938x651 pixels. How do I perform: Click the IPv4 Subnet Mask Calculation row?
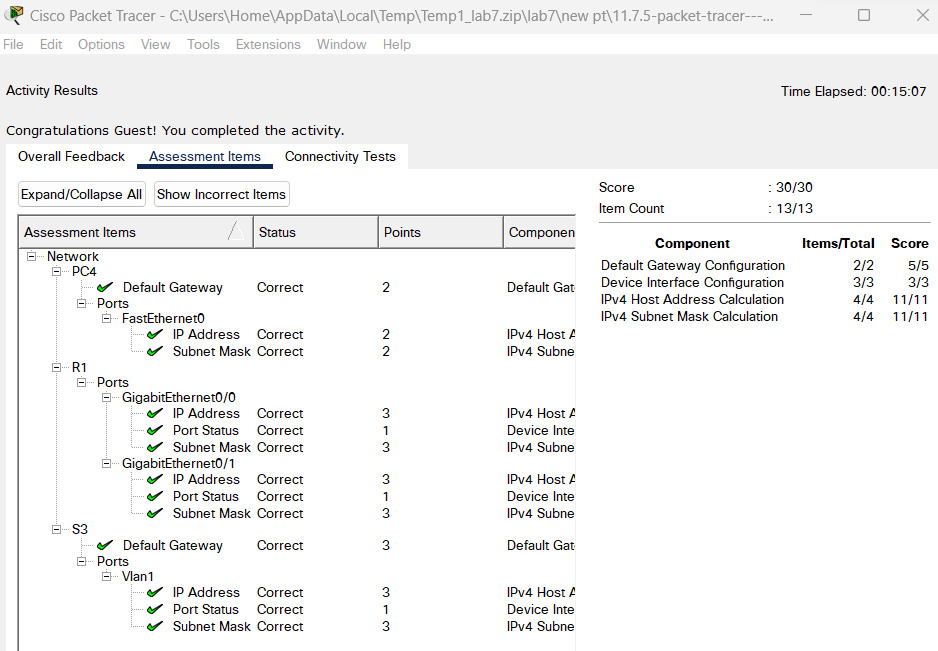tap(765, 317)
